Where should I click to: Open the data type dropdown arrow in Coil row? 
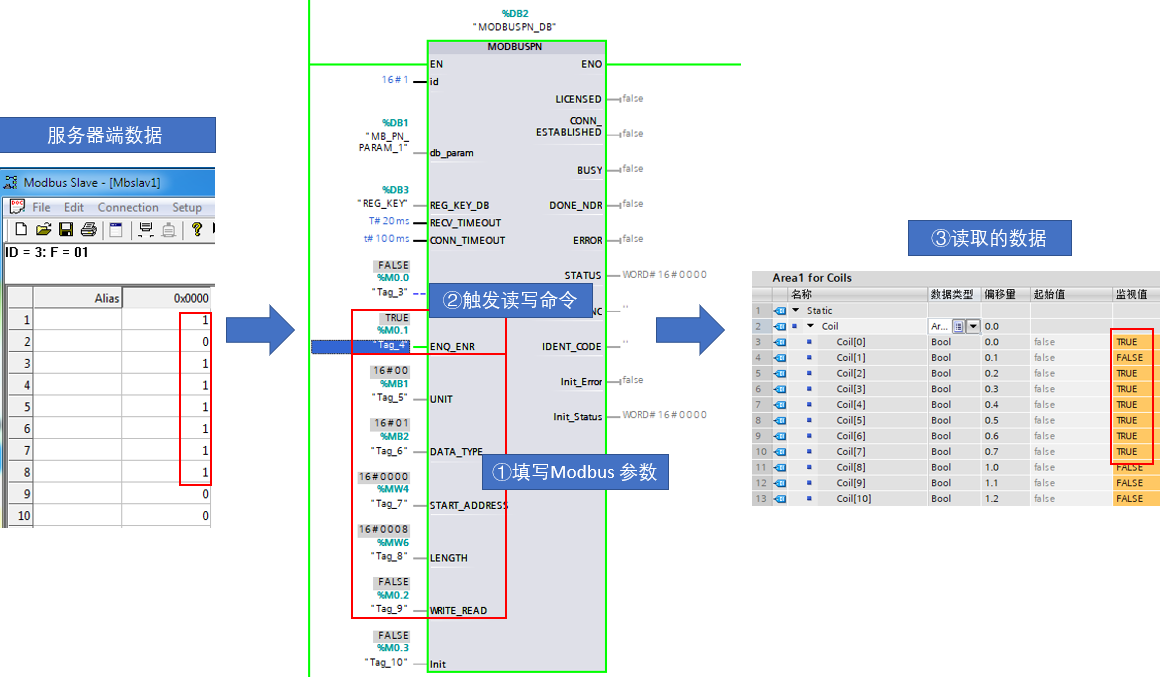973,326
